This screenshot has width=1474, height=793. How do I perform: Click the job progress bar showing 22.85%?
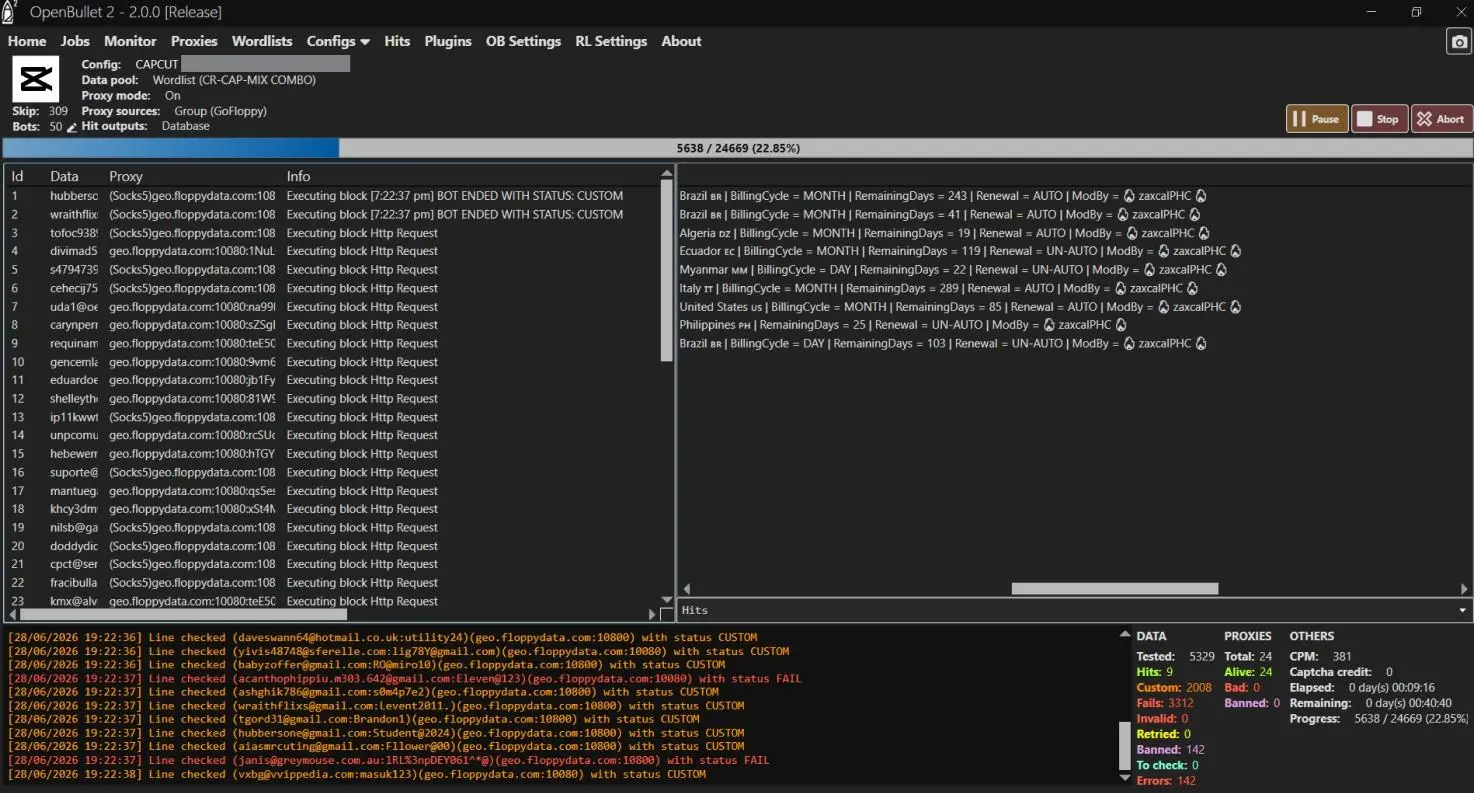point(737,148)
